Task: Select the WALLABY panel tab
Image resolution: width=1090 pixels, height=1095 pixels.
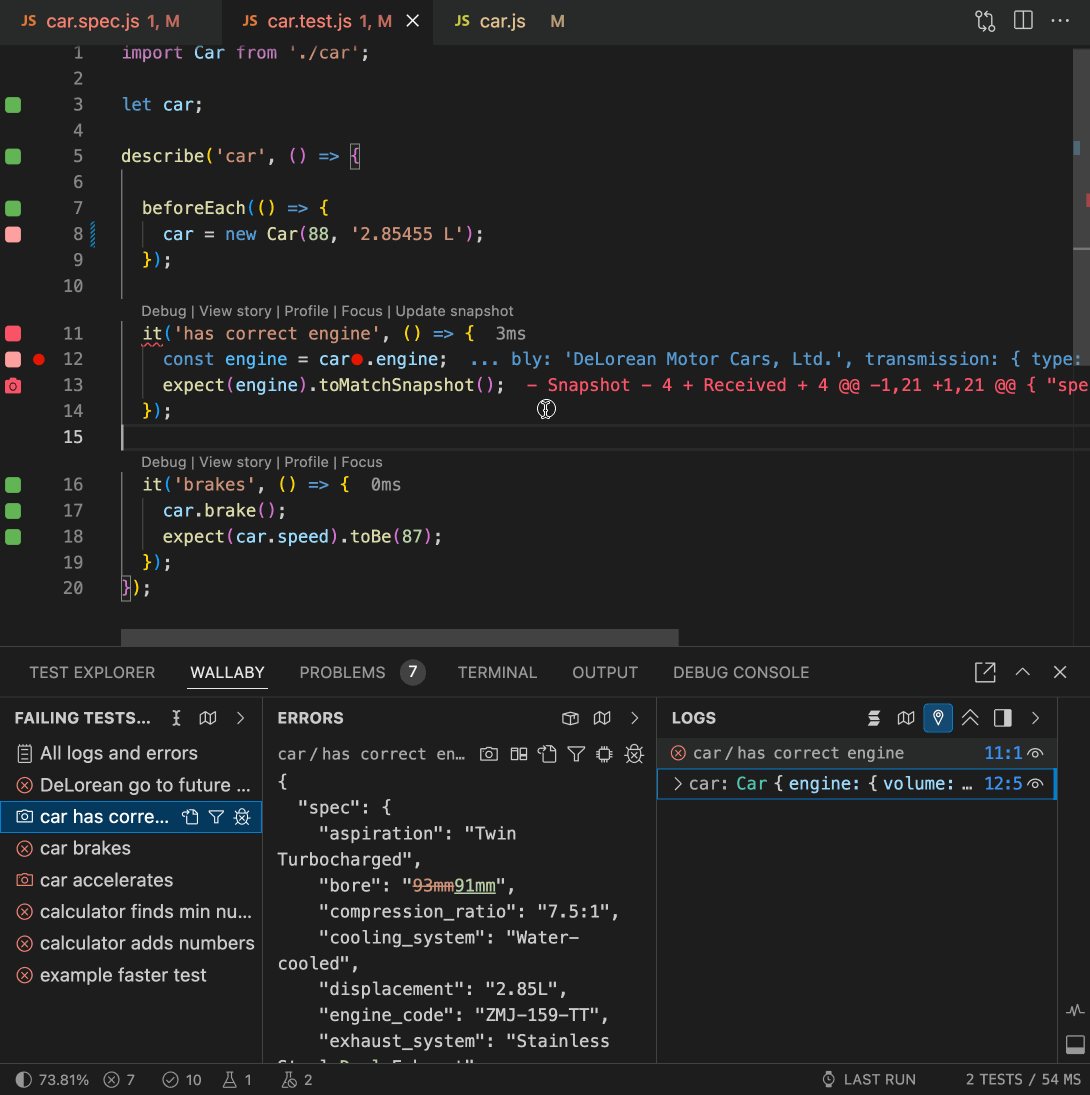Action: (x=227, y=673)
